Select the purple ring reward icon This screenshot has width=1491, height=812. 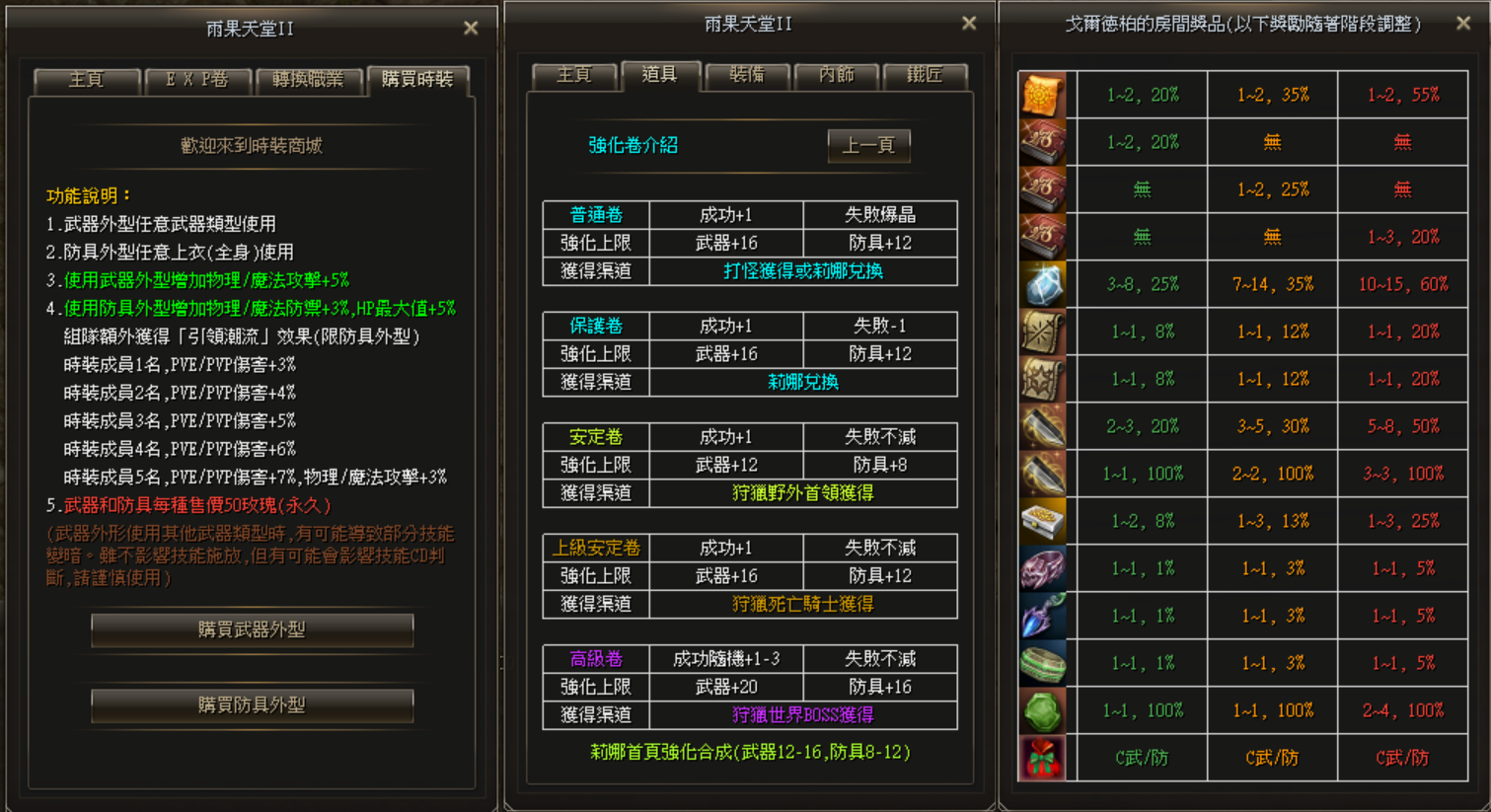pyautogui.click(x=1042, y=569)
